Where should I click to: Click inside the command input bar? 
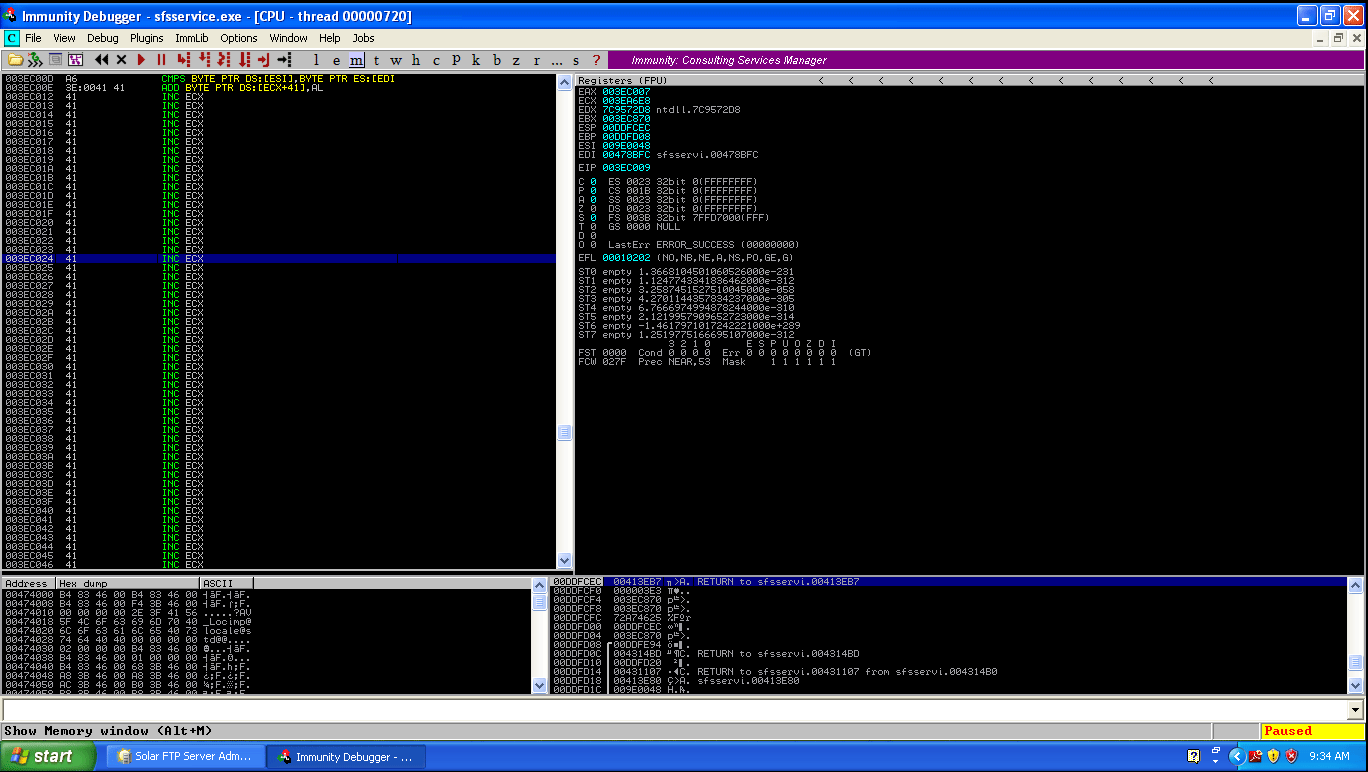tap(675, 710)
